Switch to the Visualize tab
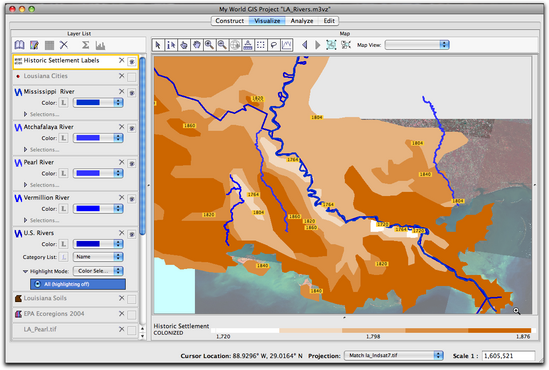The image size is (549, 370). coord(267,21)
